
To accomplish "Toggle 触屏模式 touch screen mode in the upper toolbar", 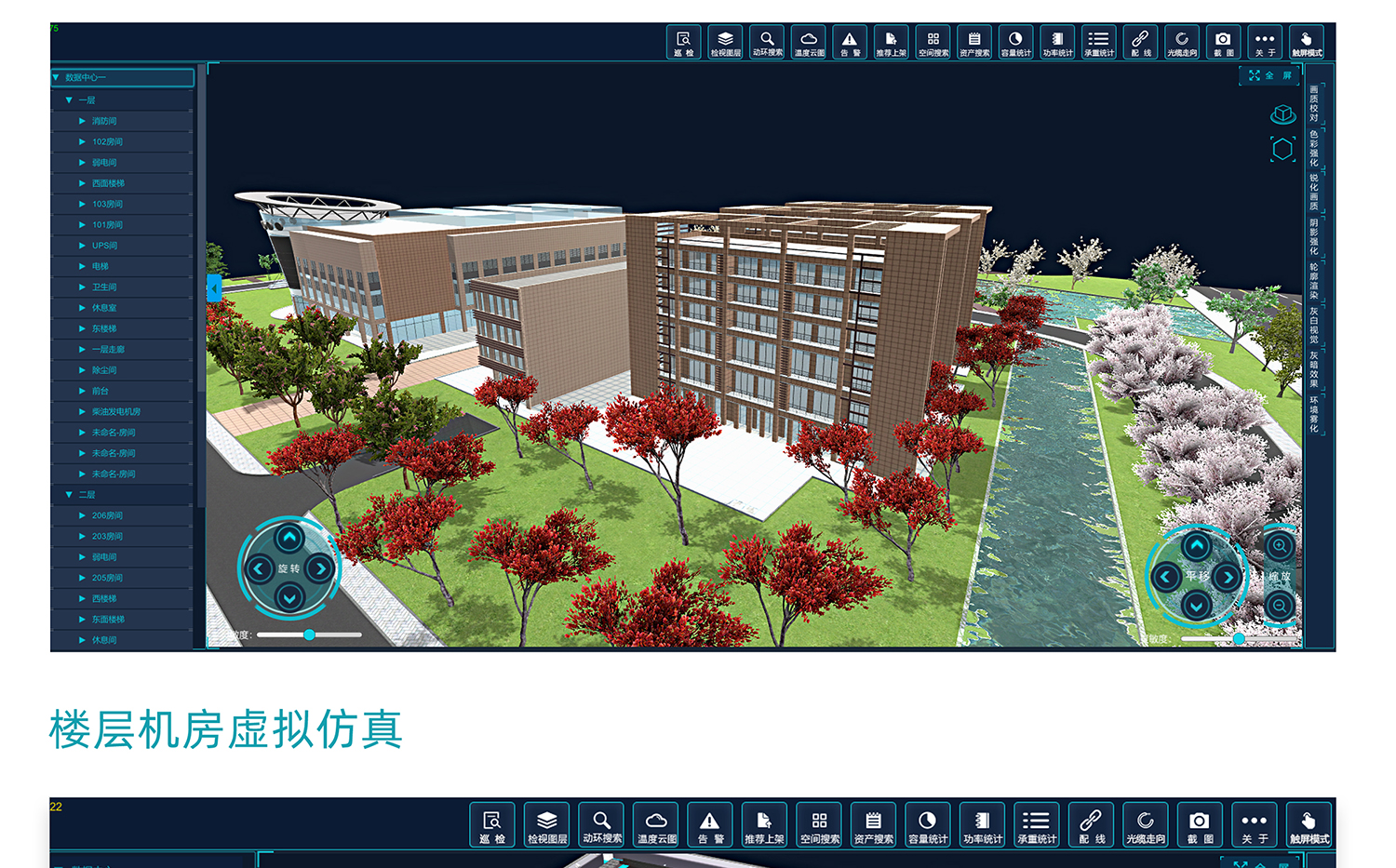I will click(1307, 43).
